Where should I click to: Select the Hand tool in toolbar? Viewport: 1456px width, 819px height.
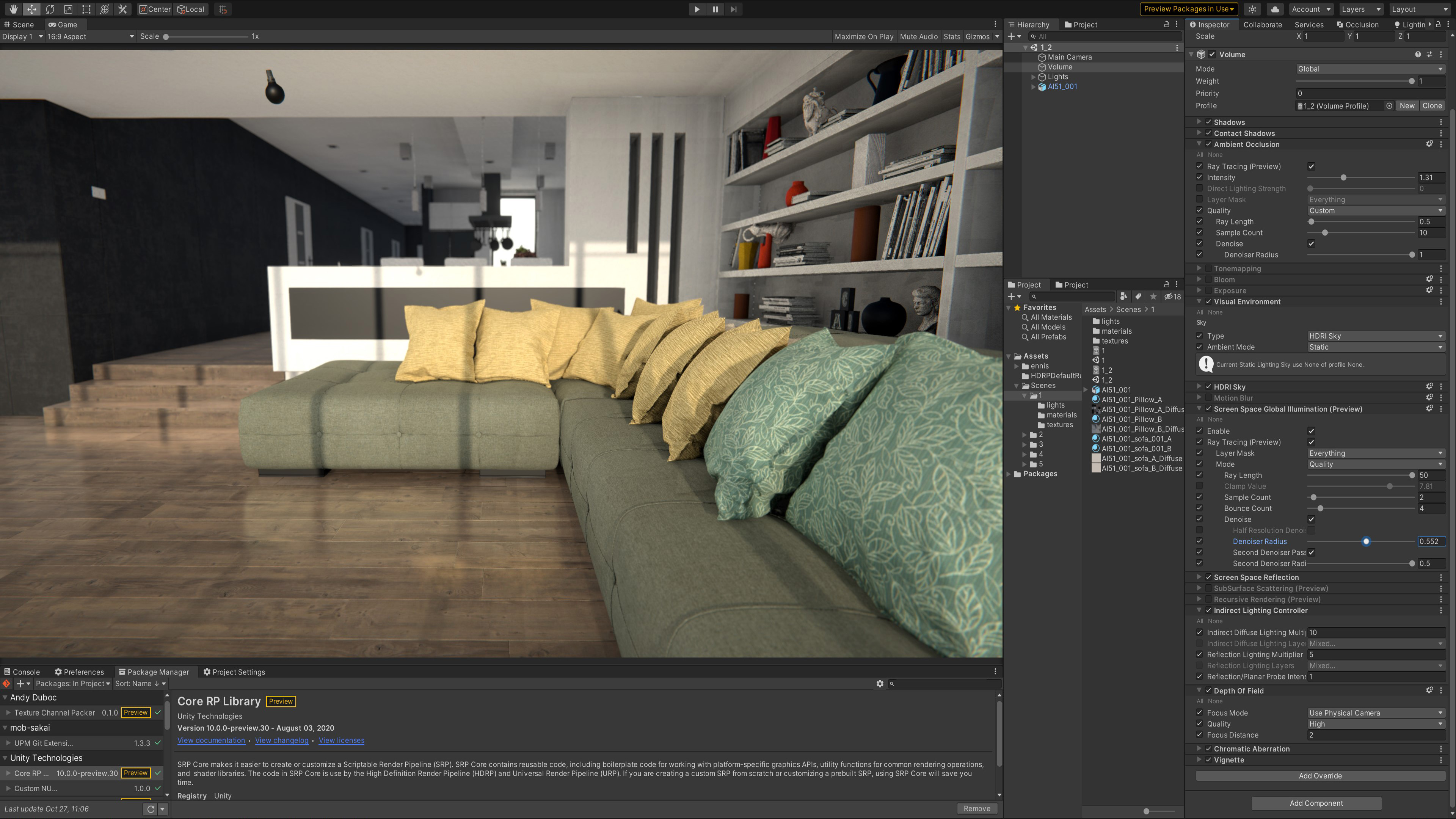(13, 9)
